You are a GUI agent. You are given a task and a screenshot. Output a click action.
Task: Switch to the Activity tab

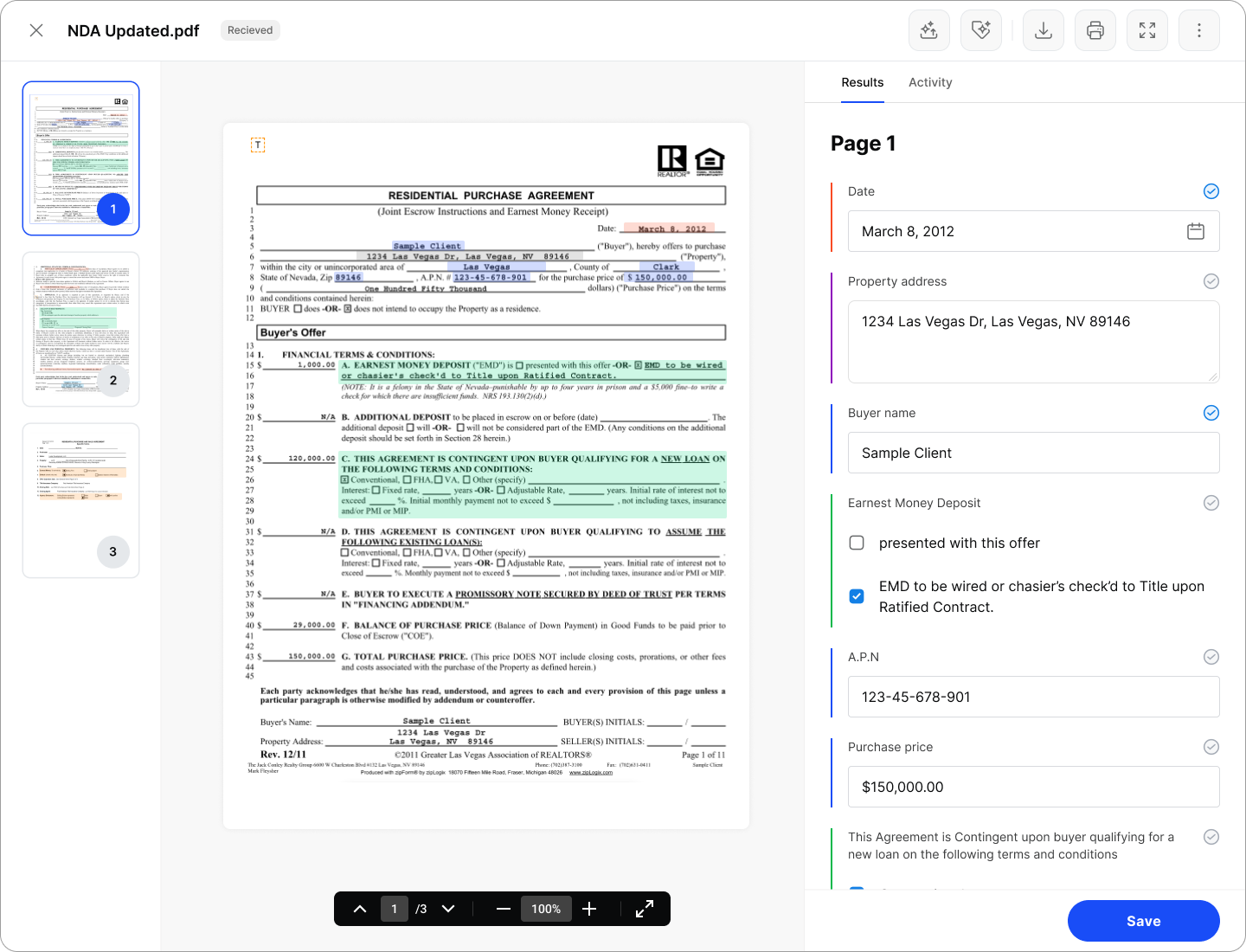point(930,82)
